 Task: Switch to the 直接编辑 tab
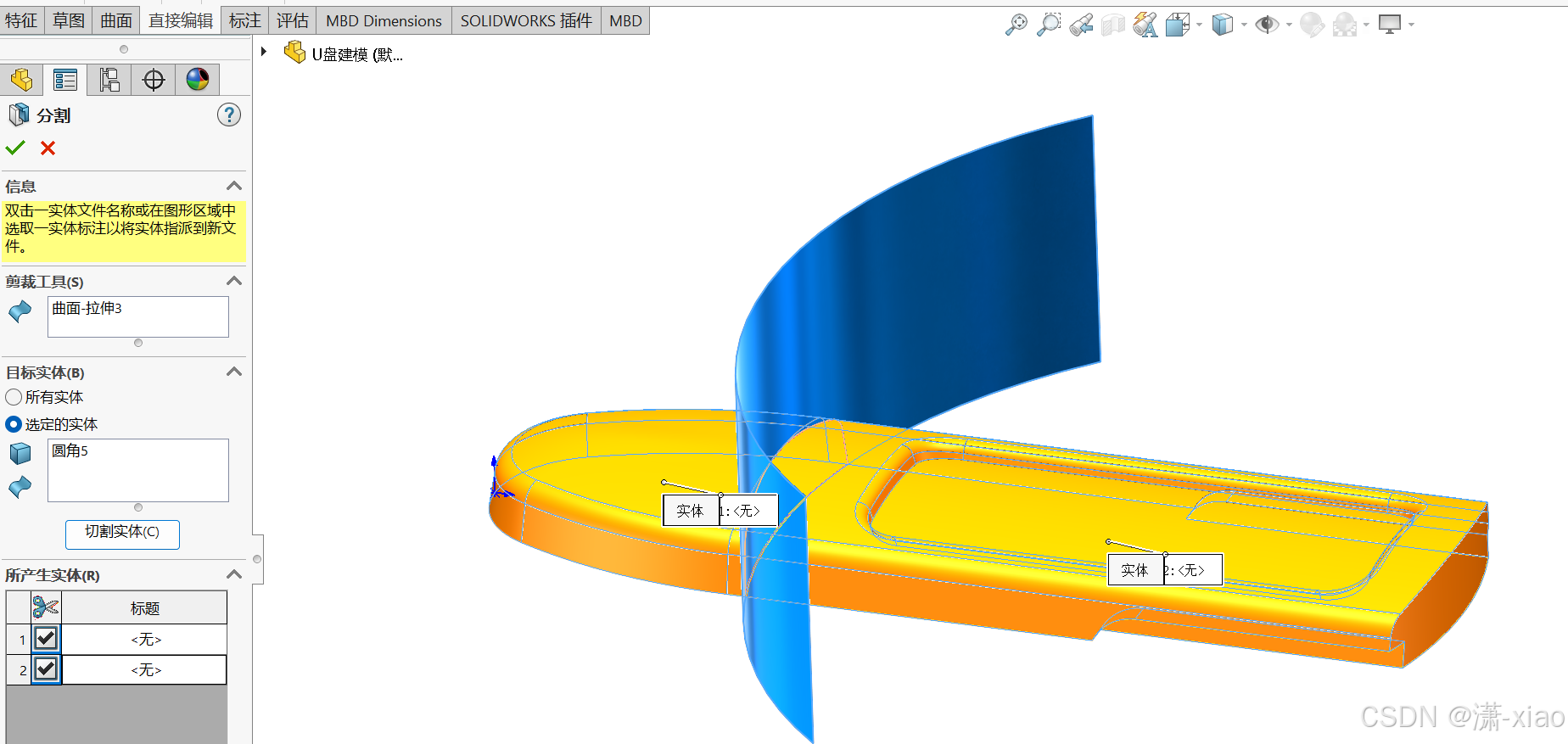[181, 20]
